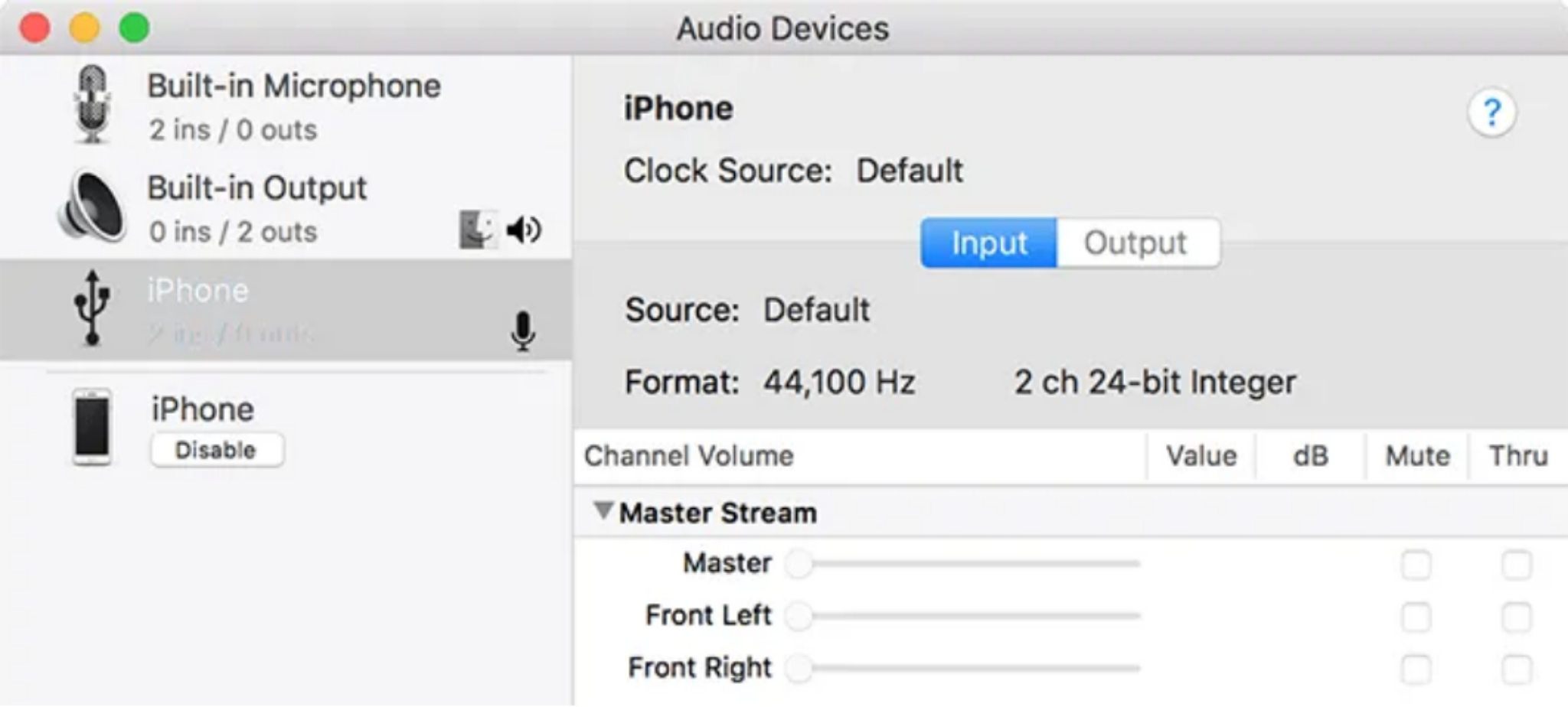The image size is (1568, 707).
Task: Minimize the window with yellow button
Action: 84,28
